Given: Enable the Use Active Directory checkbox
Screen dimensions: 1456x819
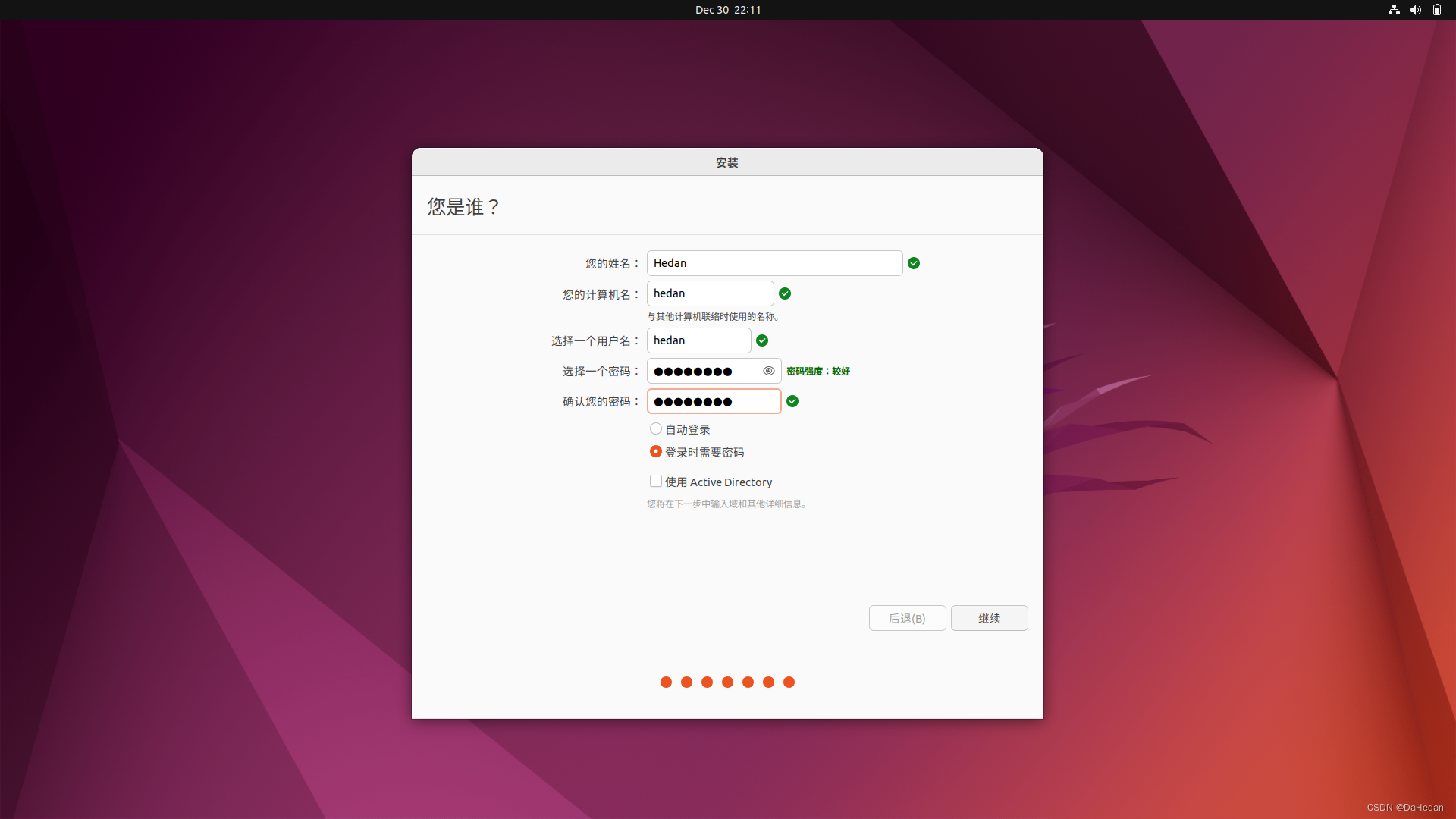Looking at the screenshot, I should coord(656,482).
